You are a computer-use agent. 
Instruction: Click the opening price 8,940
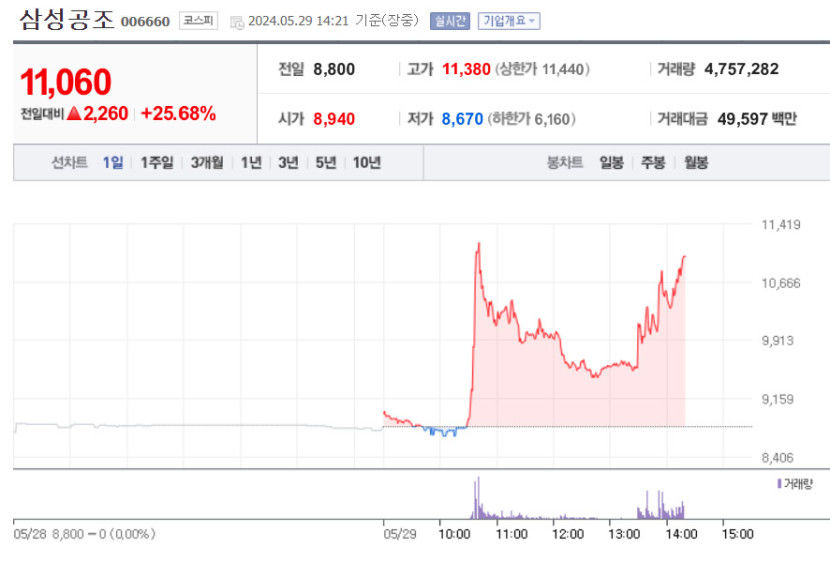click(334, 119)
